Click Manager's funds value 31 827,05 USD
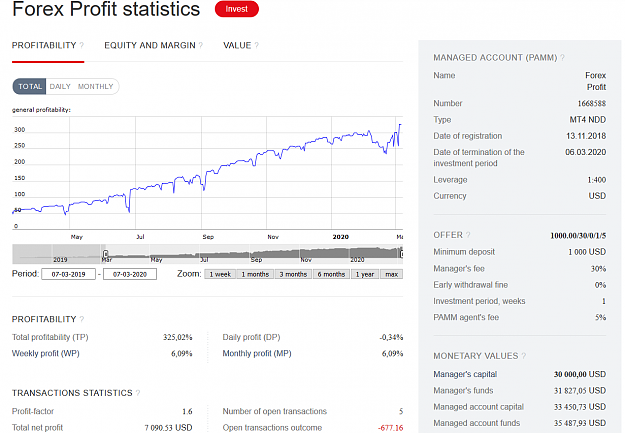 580,391
